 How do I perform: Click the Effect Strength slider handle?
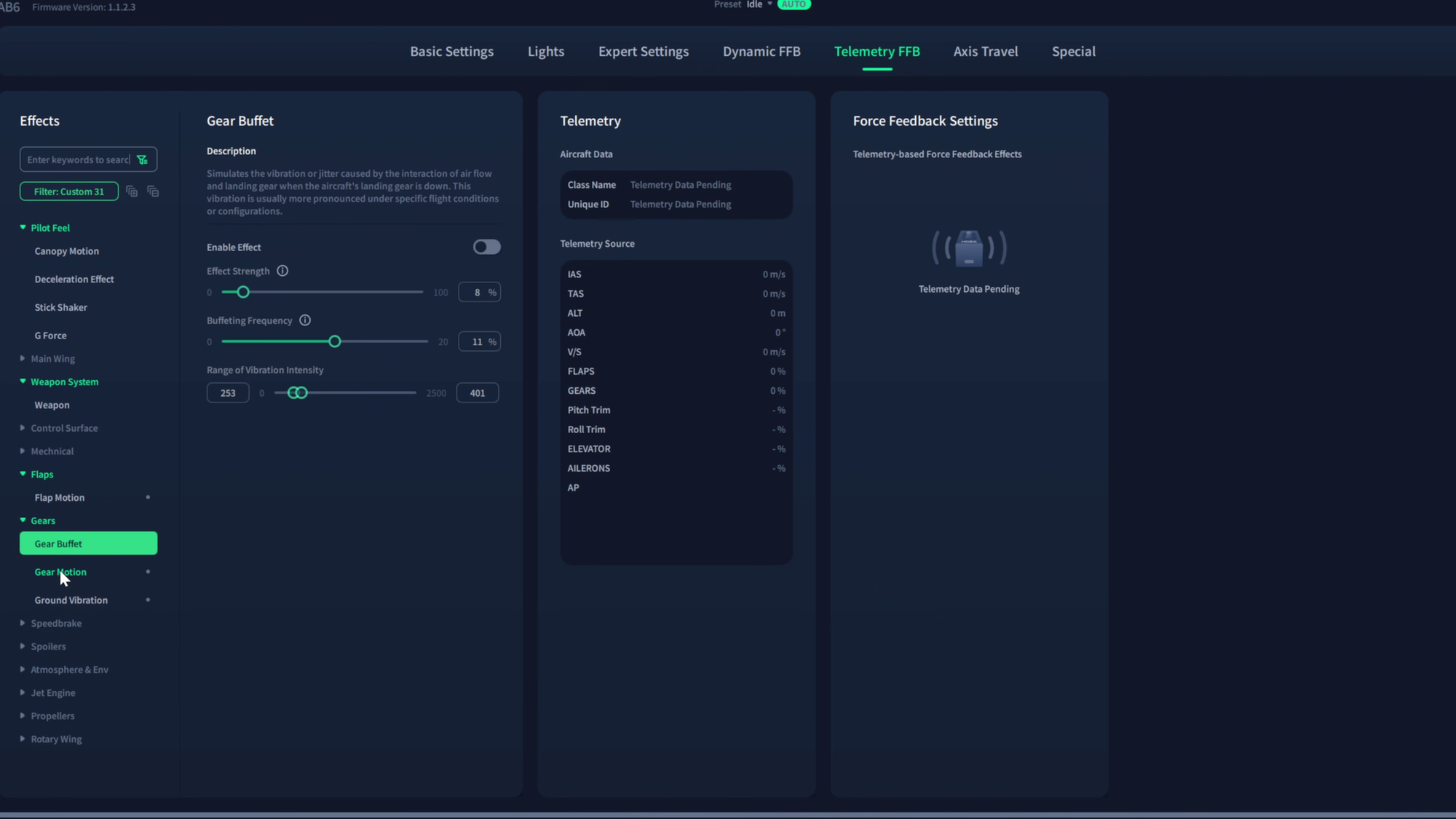coord(243,292)
